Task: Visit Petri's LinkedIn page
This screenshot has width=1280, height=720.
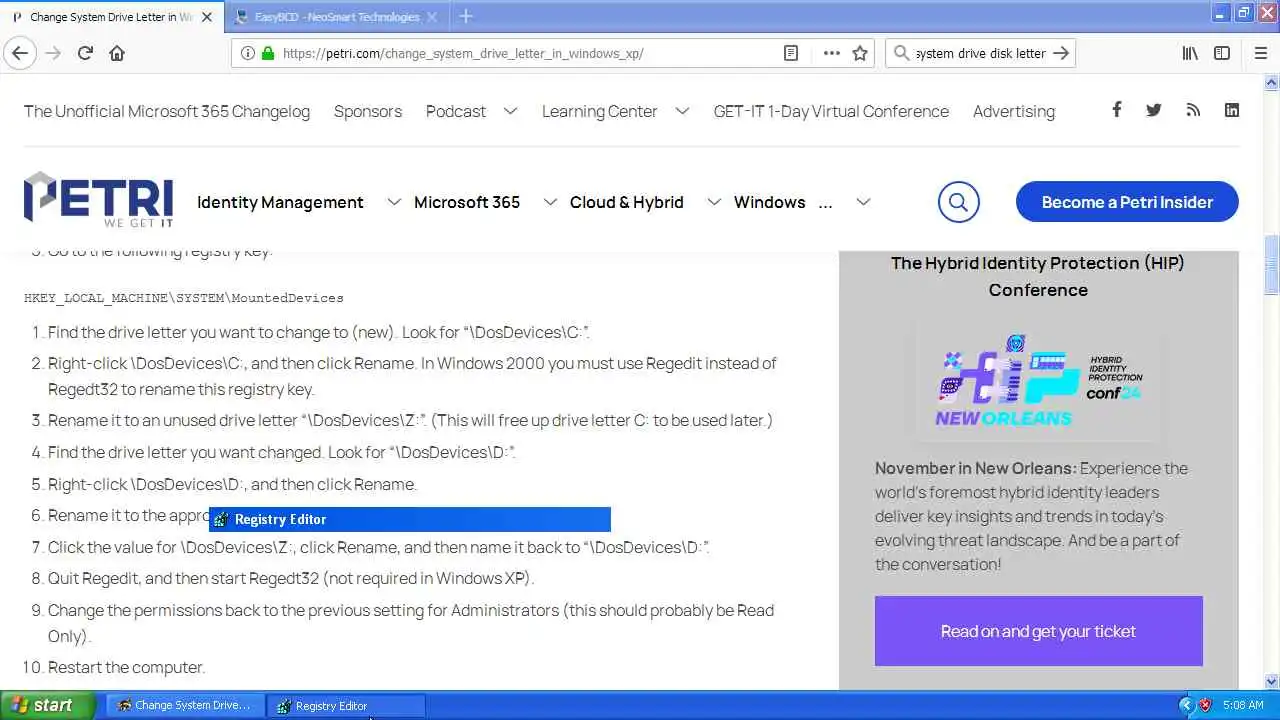Action: pyautogui.click(x=1232, y=110)
